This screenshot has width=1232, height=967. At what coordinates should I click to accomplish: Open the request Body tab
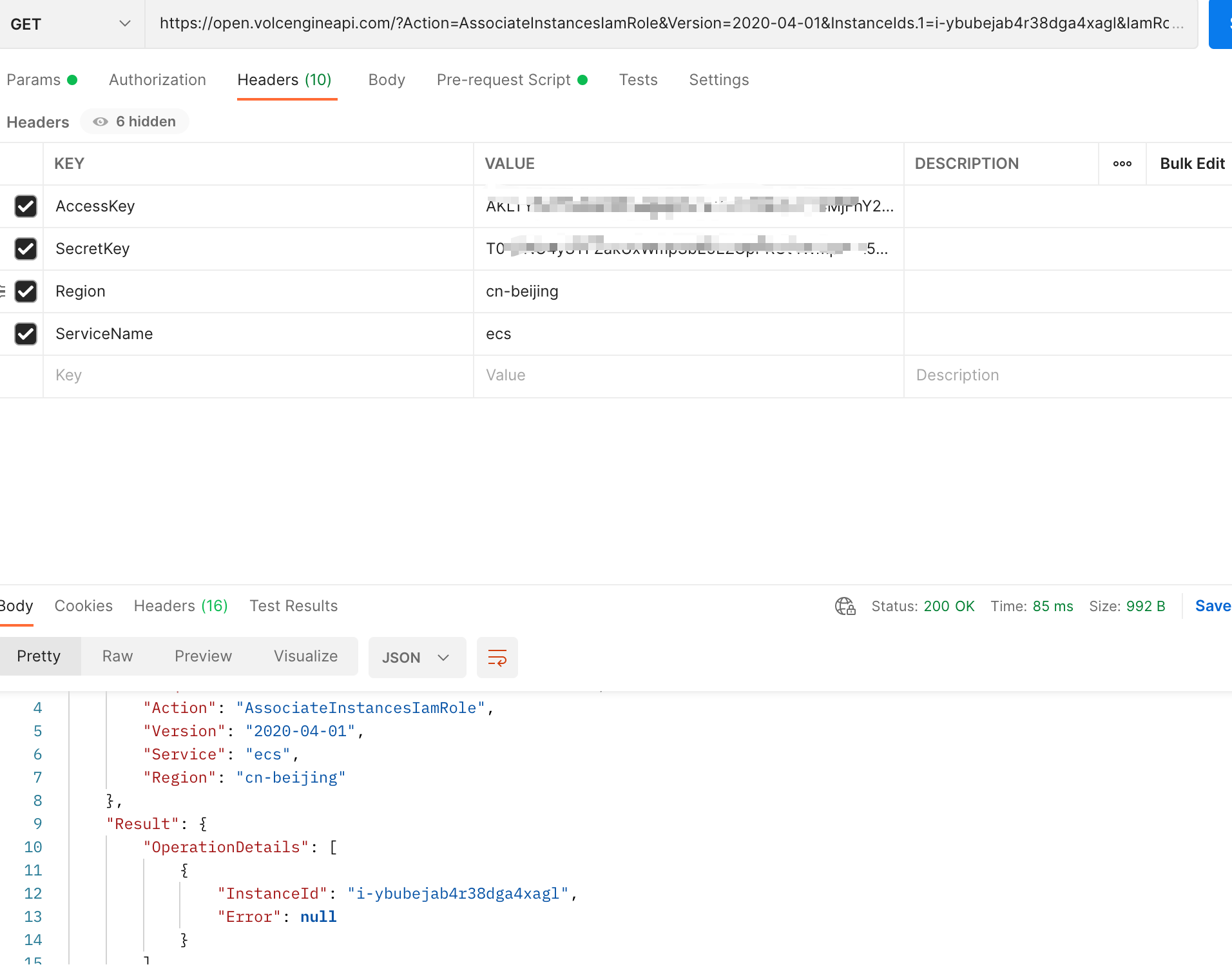387,80
